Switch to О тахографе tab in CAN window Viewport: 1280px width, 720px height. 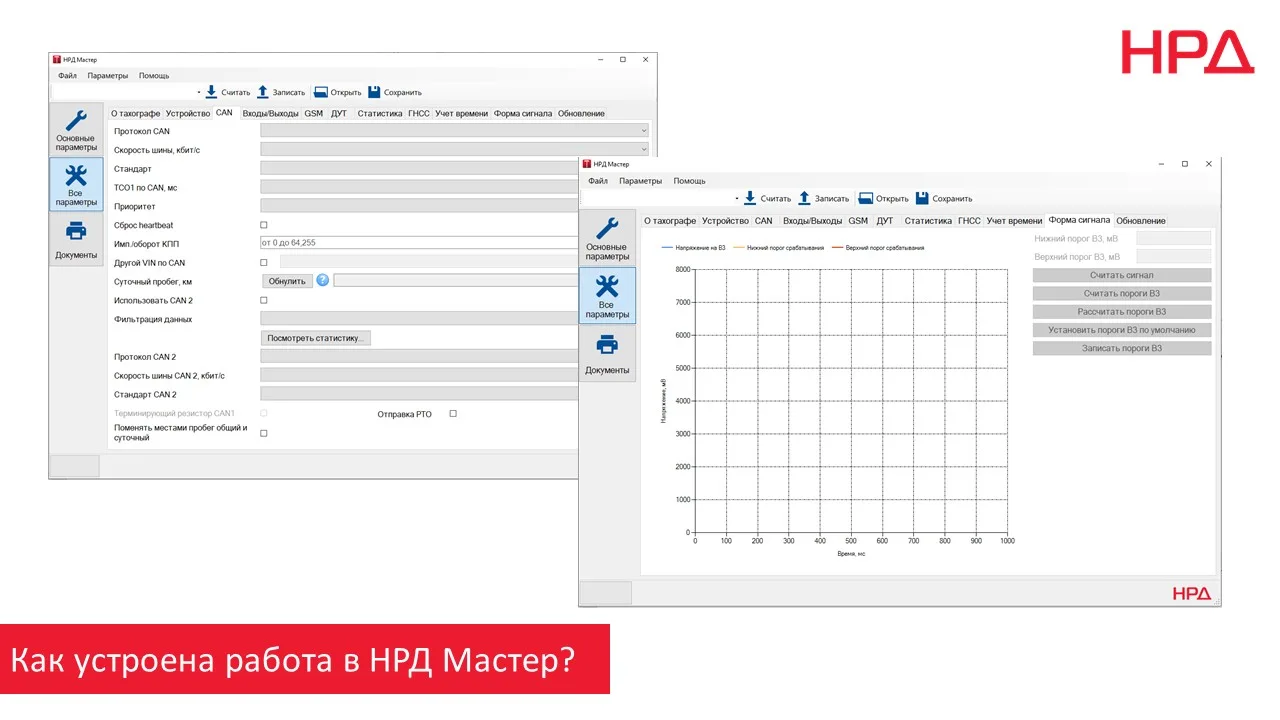135,113
